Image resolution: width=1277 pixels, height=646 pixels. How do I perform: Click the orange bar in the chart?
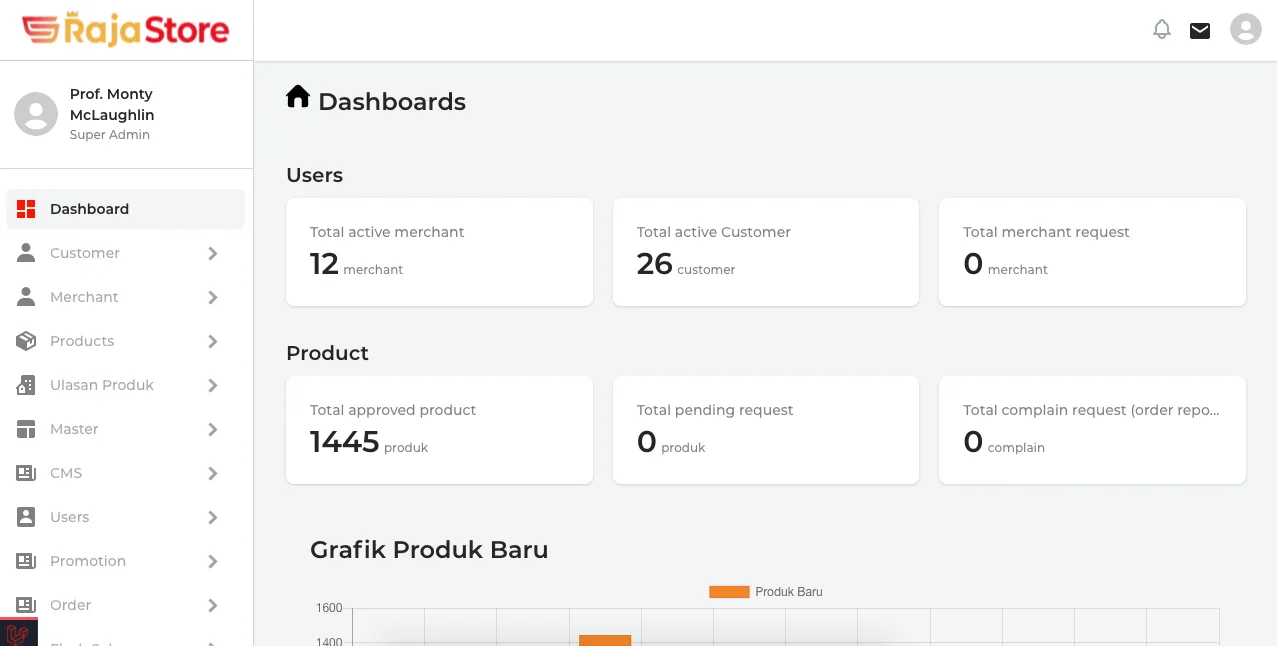click(605, 640)
